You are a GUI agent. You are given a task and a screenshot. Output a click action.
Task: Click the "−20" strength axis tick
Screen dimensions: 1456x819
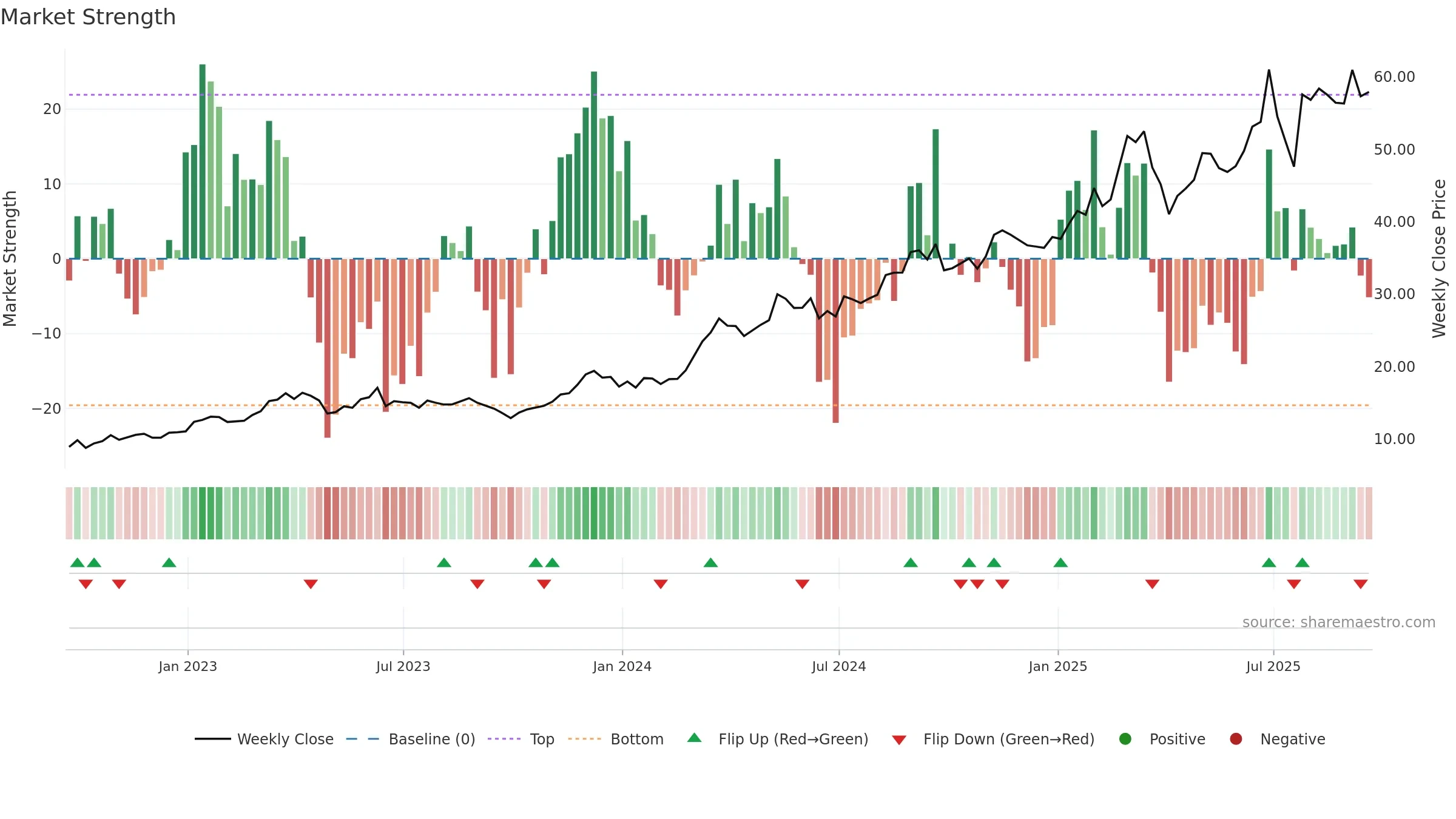coord(47,408)
